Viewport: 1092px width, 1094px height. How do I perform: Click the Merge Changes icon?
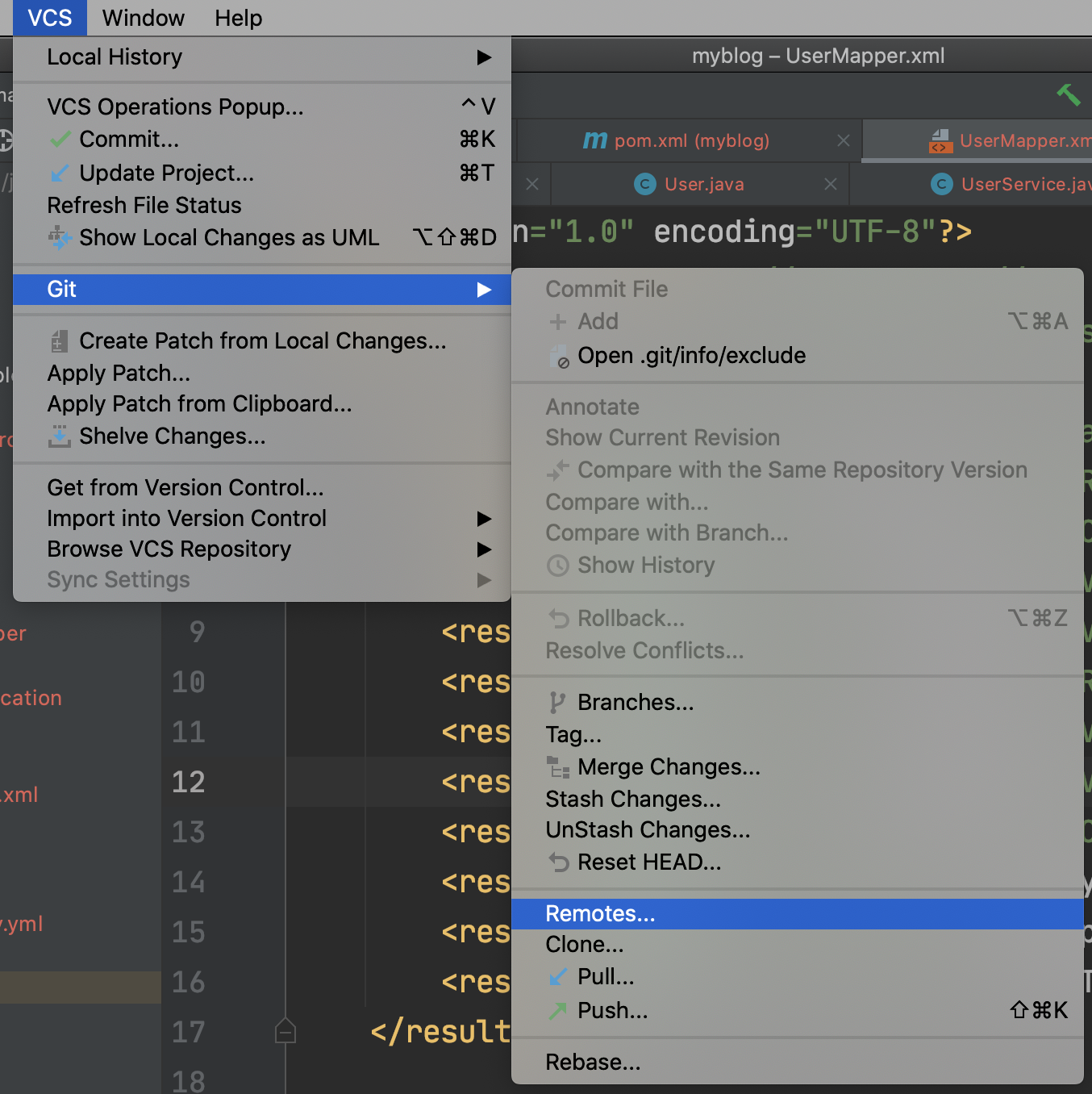point(558,767)
